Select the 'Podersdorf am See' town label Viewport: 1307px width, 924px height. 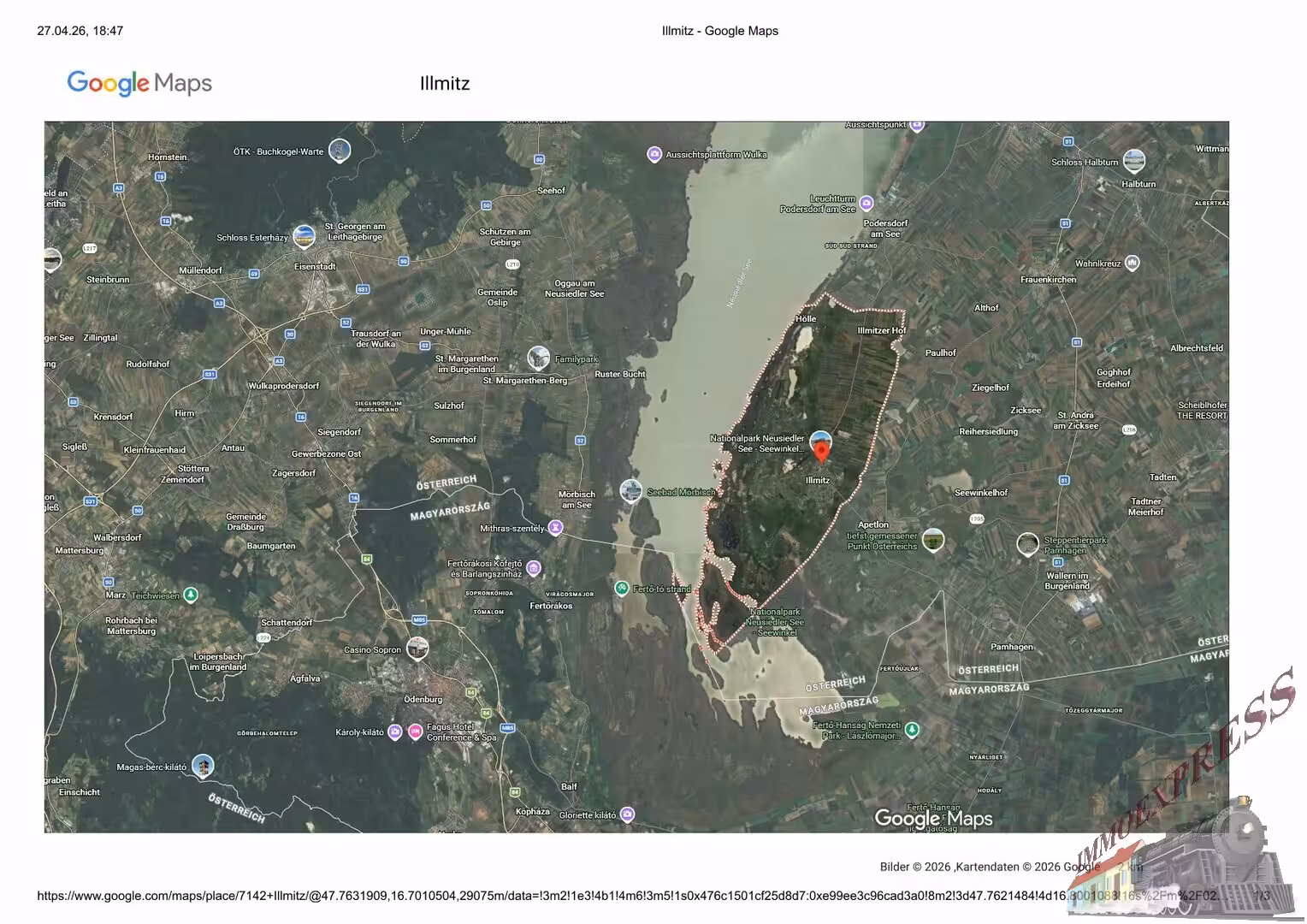(885, 228)
